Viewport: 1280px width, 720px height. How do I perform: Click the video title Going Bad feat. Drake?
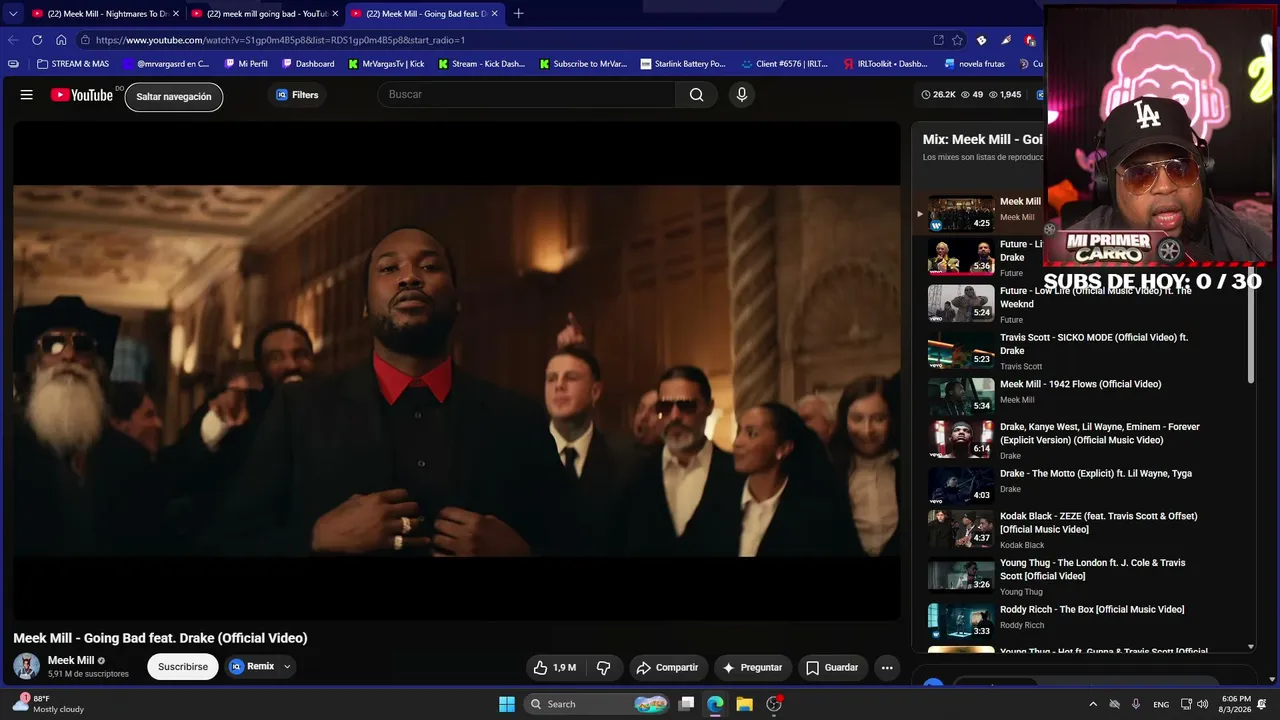(160, 638)
